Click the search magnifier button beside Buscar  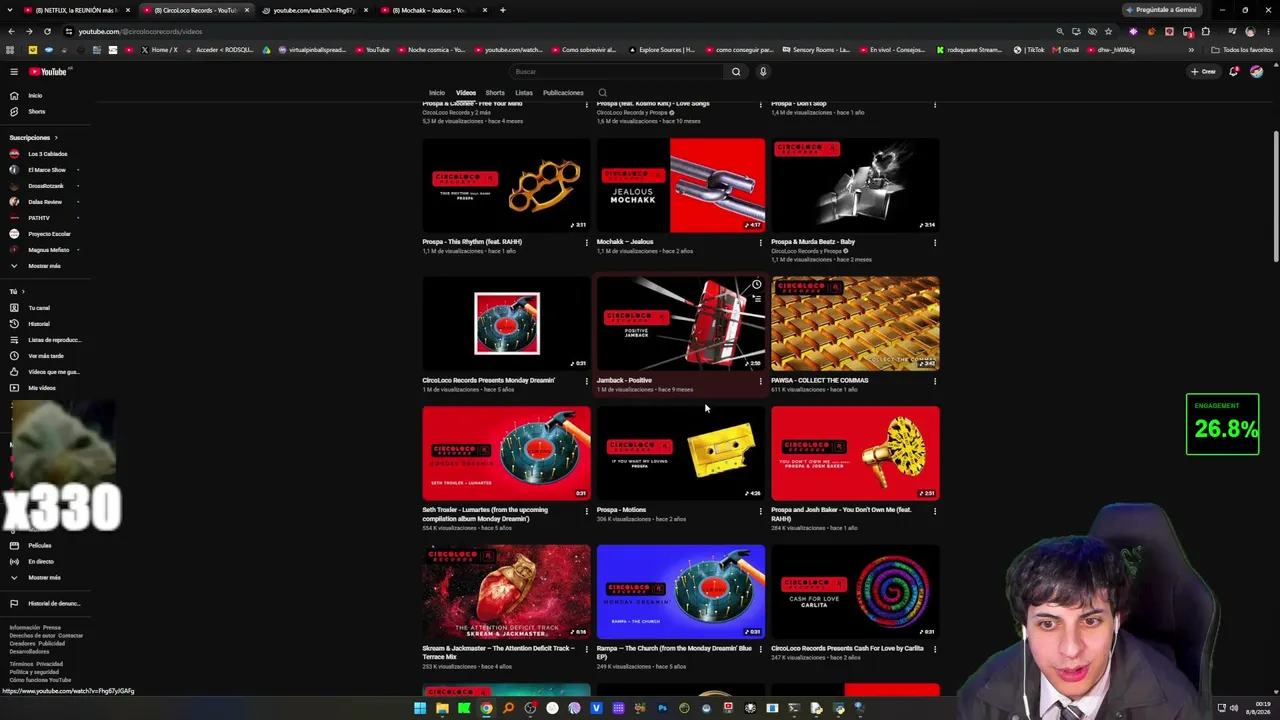click(736, 71)
